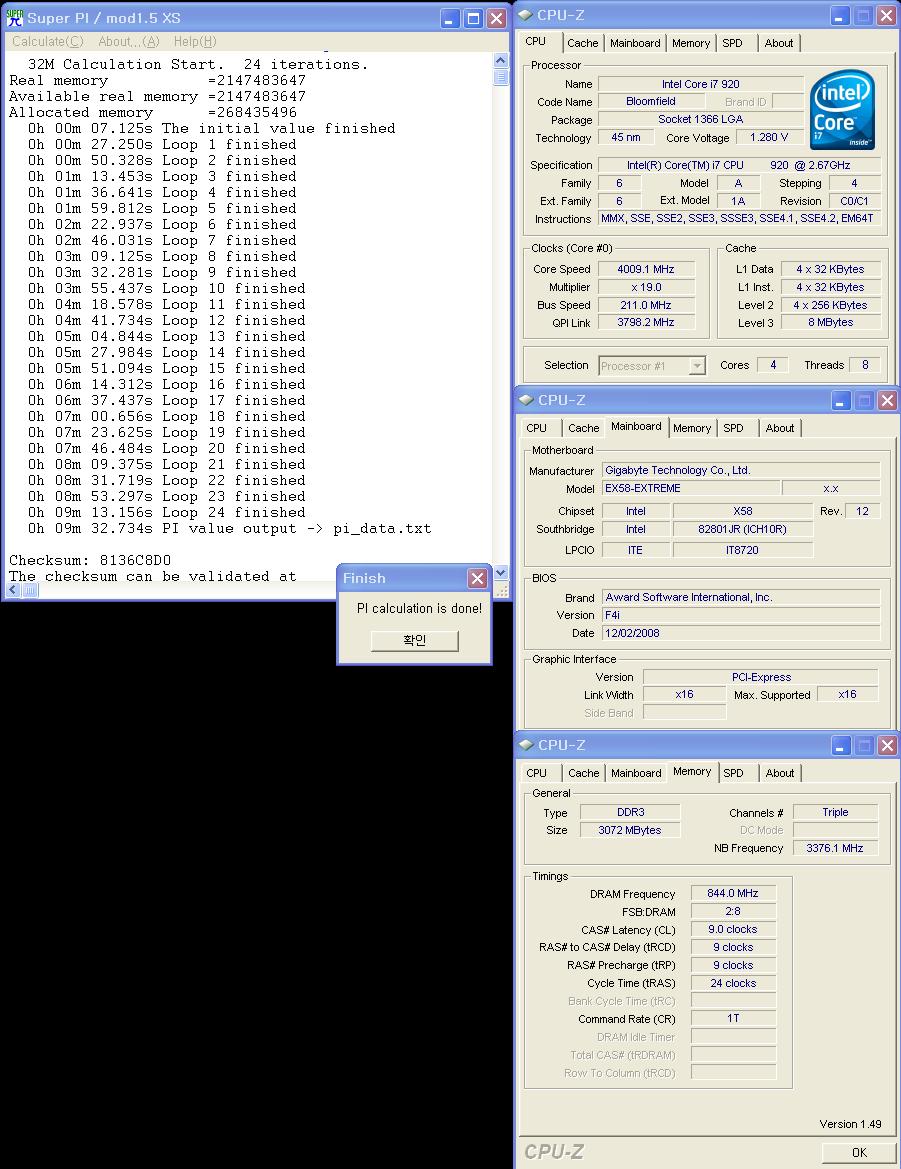This screenshot has height=1169, width=901.
Task: Click the Multiplier value x 19.0
Action: (x=645, y=287)
